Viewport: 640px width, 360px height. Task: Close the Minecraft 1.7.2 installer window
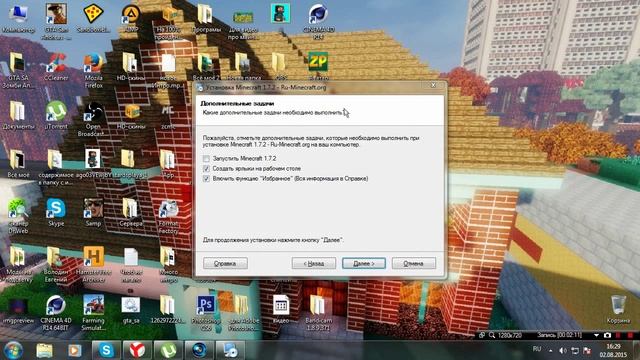pos(433,85)
